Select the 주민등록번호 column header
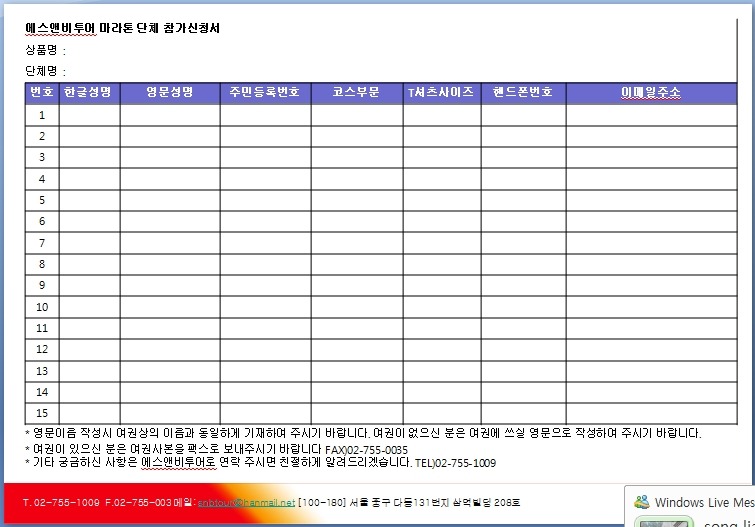The image size is (755, 527). pyautogui.click(x=265, y=93)
